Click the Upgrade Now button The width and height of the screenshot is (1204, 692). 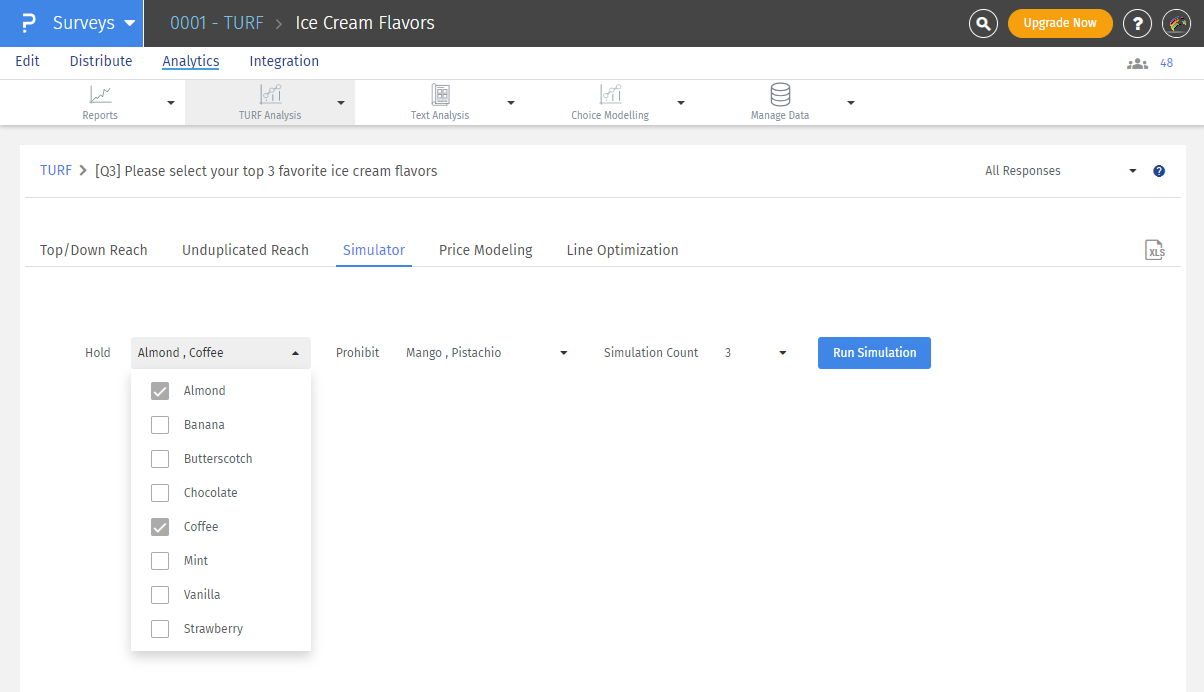[x=1059, y=23]
